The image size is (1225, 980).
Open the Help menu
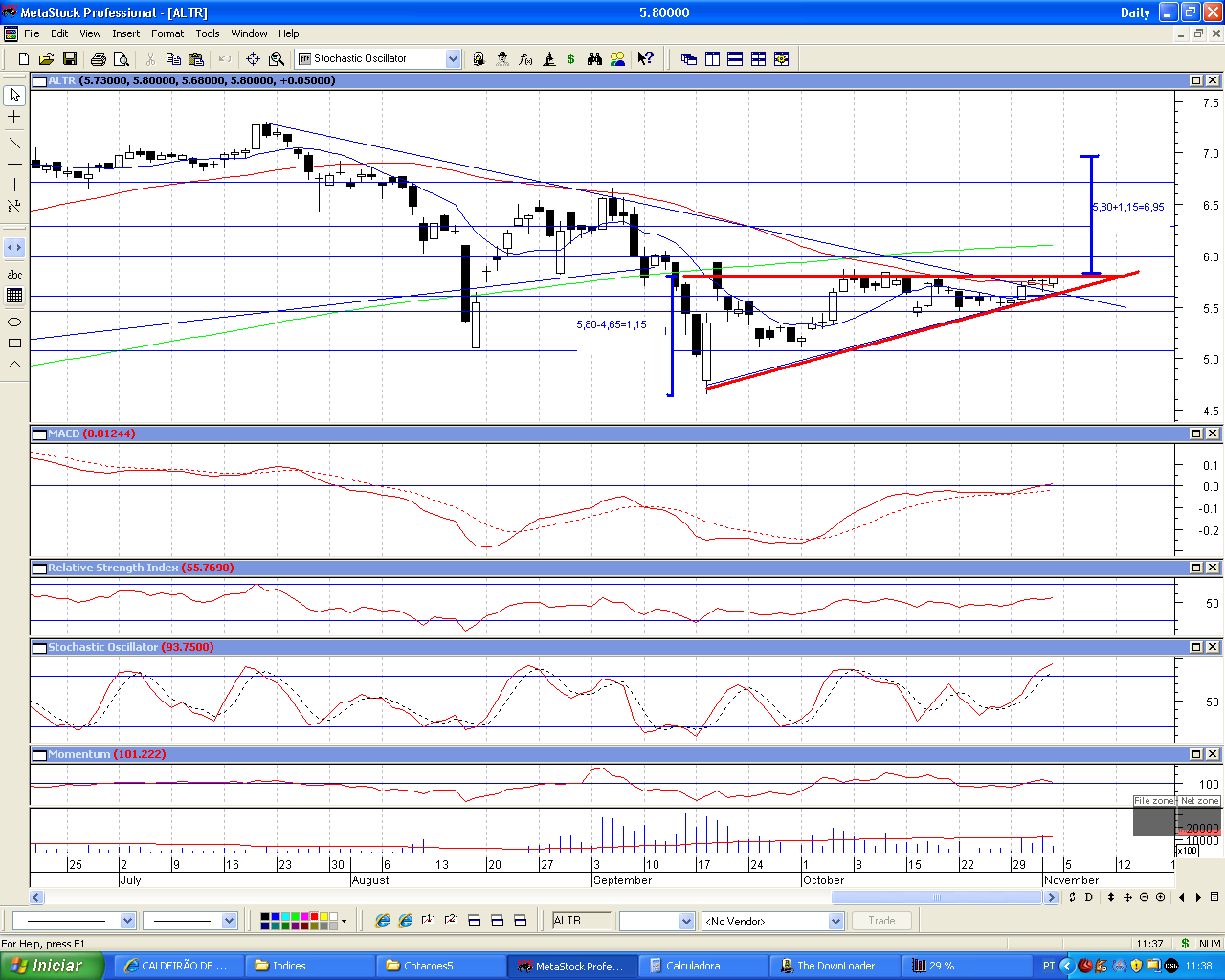point(289,33)
